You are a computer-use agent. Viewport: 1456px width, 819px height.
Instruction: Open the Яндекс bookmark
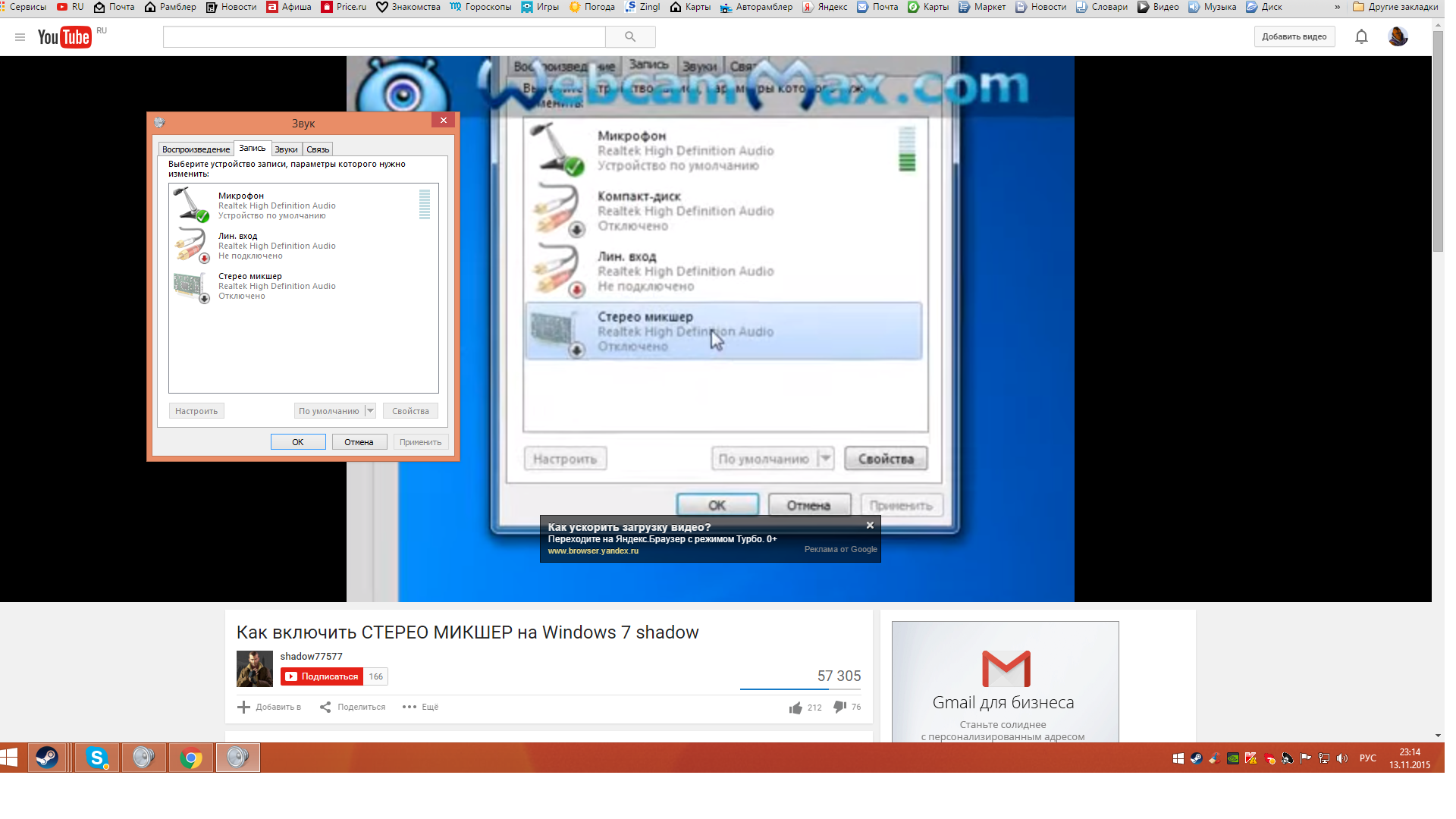825,7
